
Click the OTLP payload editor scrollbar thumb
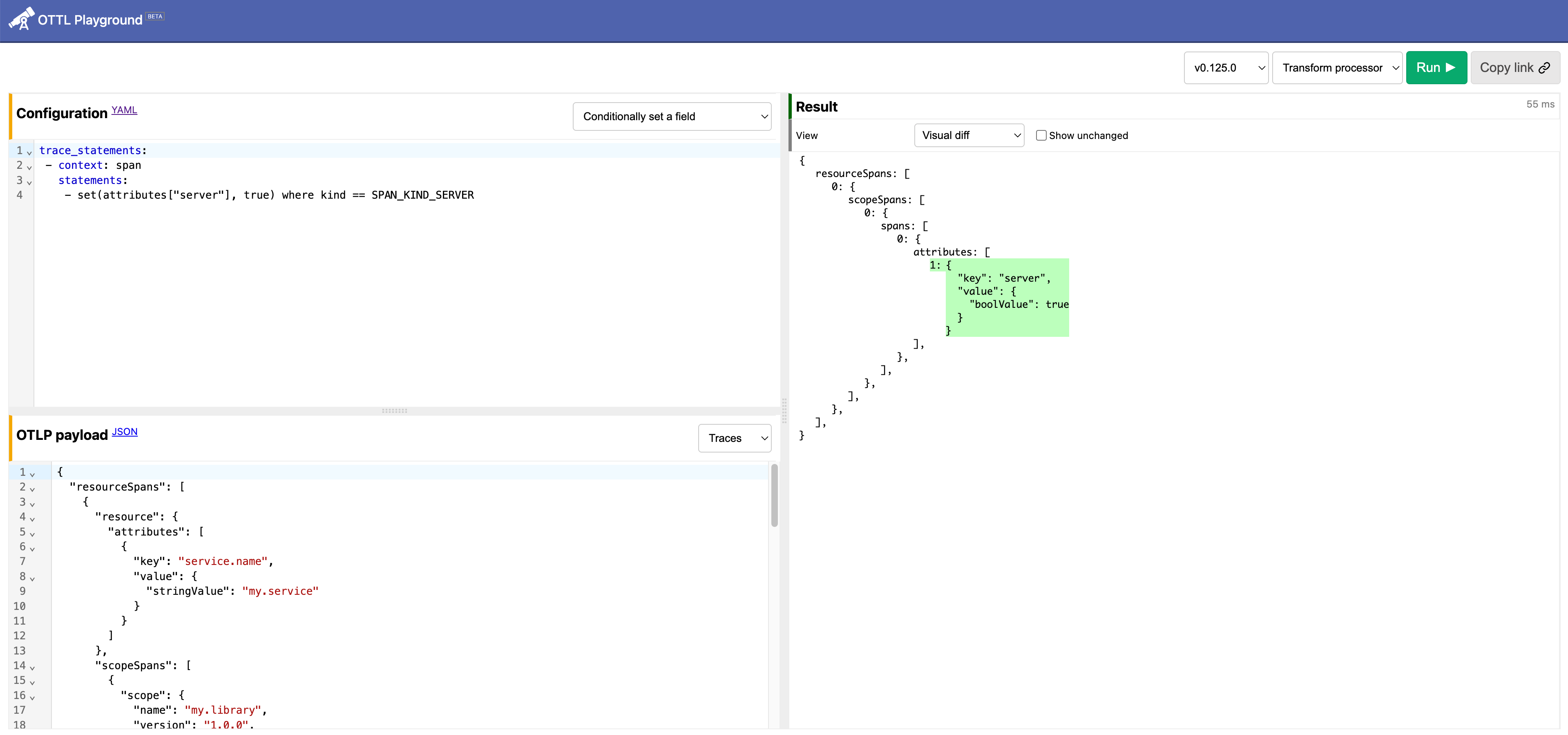(774, 495)
